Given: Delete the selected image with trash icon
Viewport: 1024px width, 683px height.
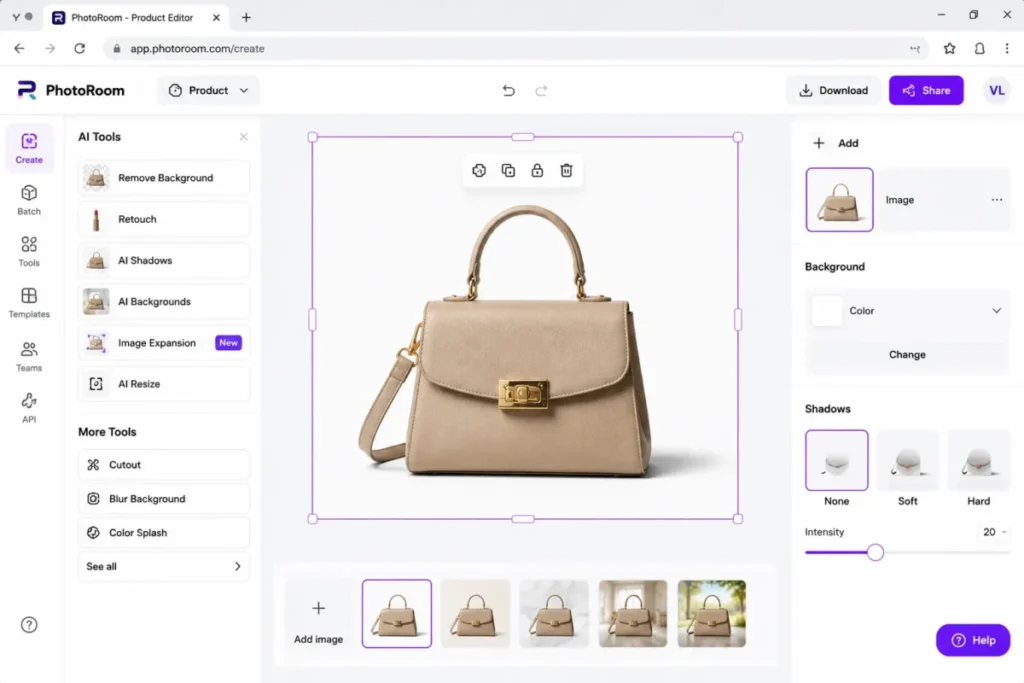Looking at the screenshot, I should click(x=566, y=170).
